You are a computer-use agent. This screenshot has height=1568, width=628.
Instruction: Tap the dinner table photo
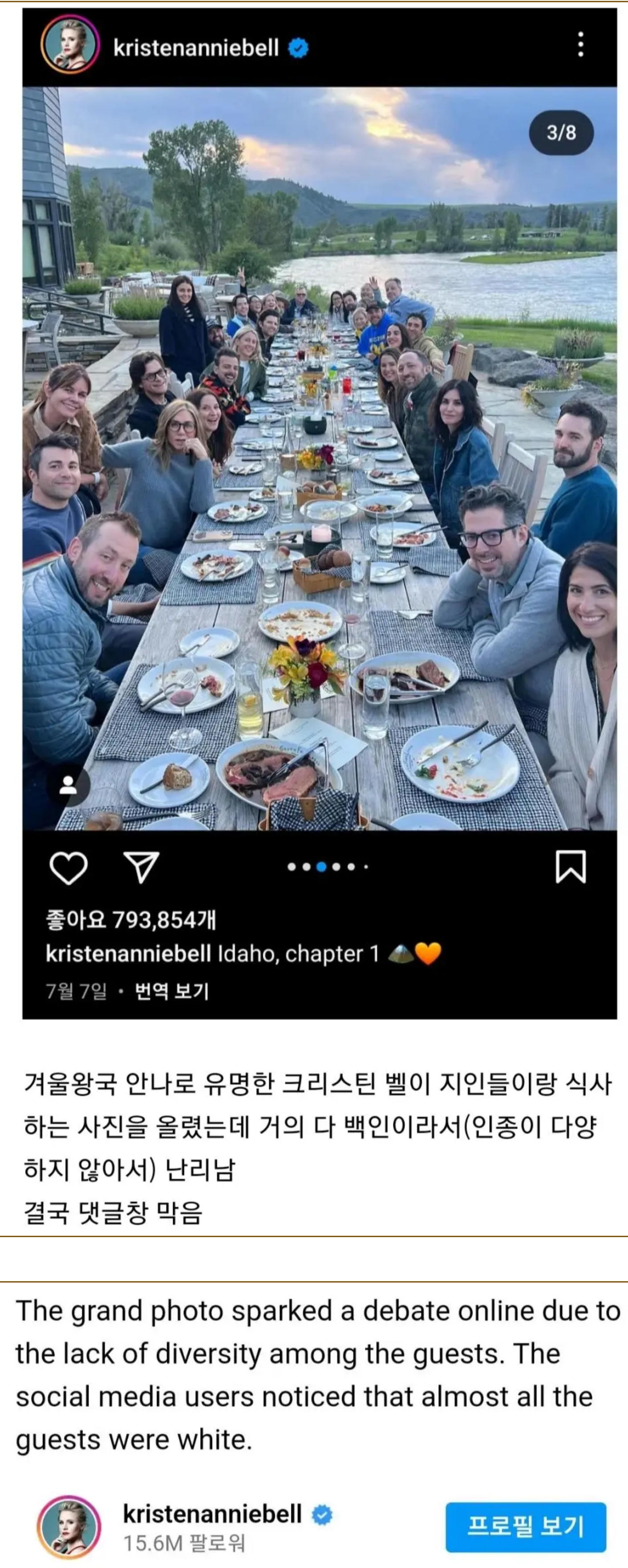[320, 458]
